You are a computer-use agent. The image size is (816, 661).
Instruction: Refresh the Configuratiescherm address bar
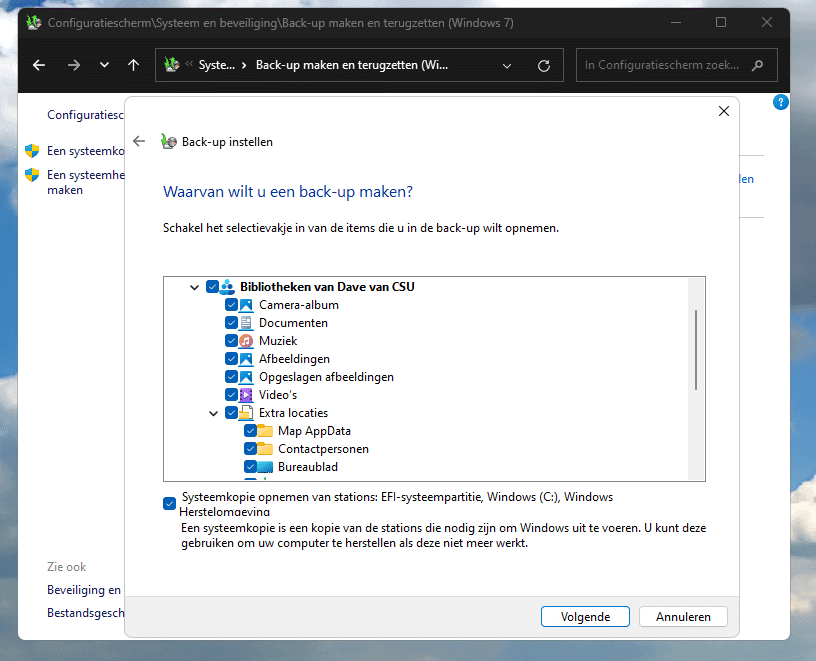(544, 65)
